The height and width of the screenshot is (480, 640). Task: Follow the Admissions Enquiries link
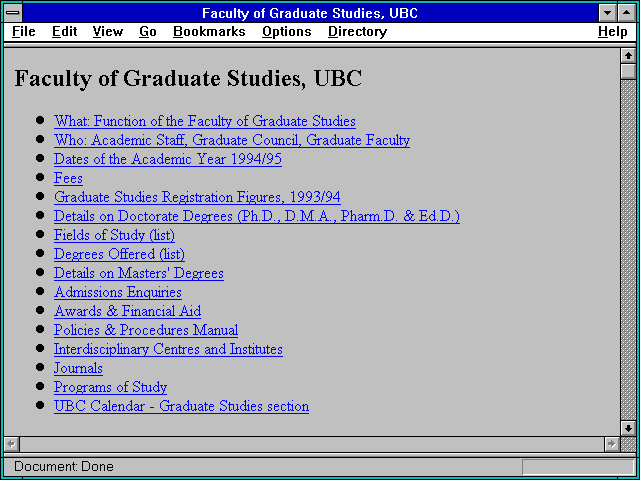tap(118, 292)
